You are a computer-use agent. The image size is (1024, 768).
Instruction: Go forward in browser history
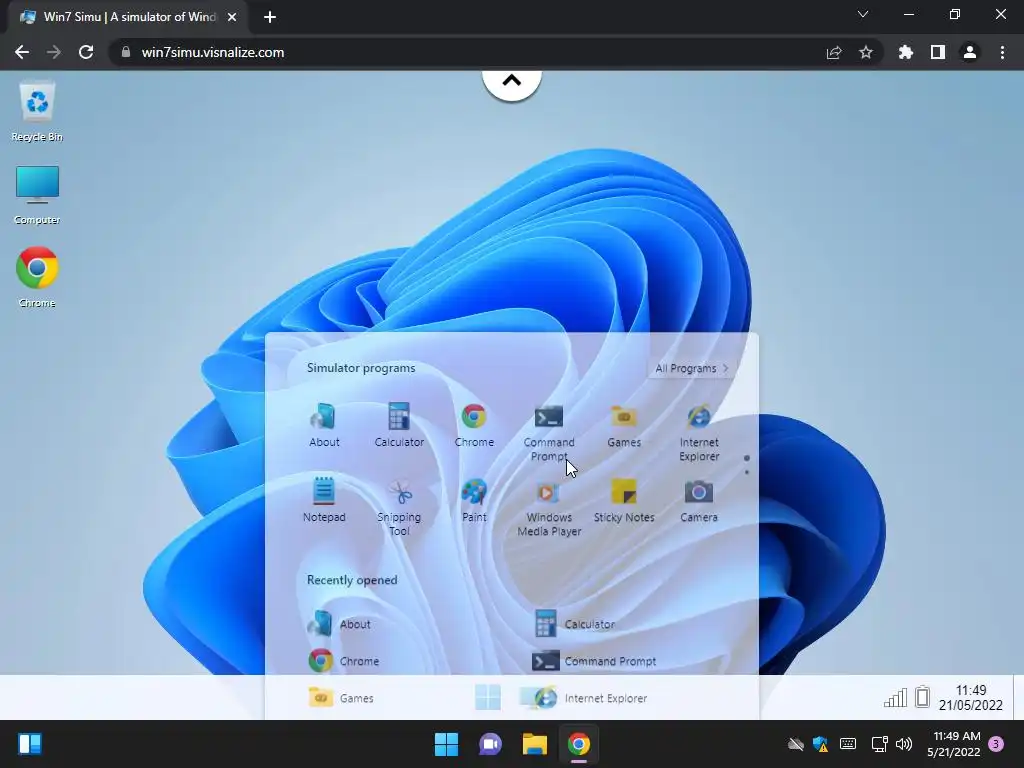[54, 52]
